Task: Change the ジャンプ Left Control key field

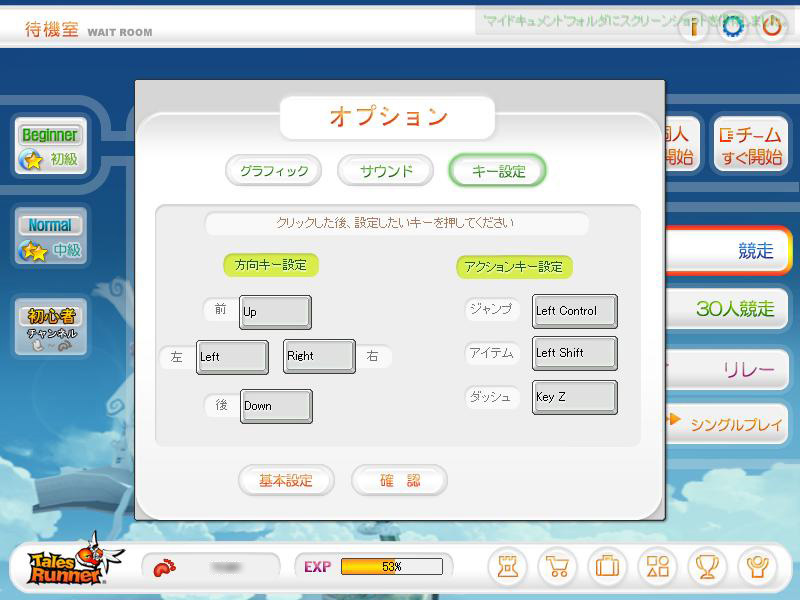Action: (x=575, y=311)
